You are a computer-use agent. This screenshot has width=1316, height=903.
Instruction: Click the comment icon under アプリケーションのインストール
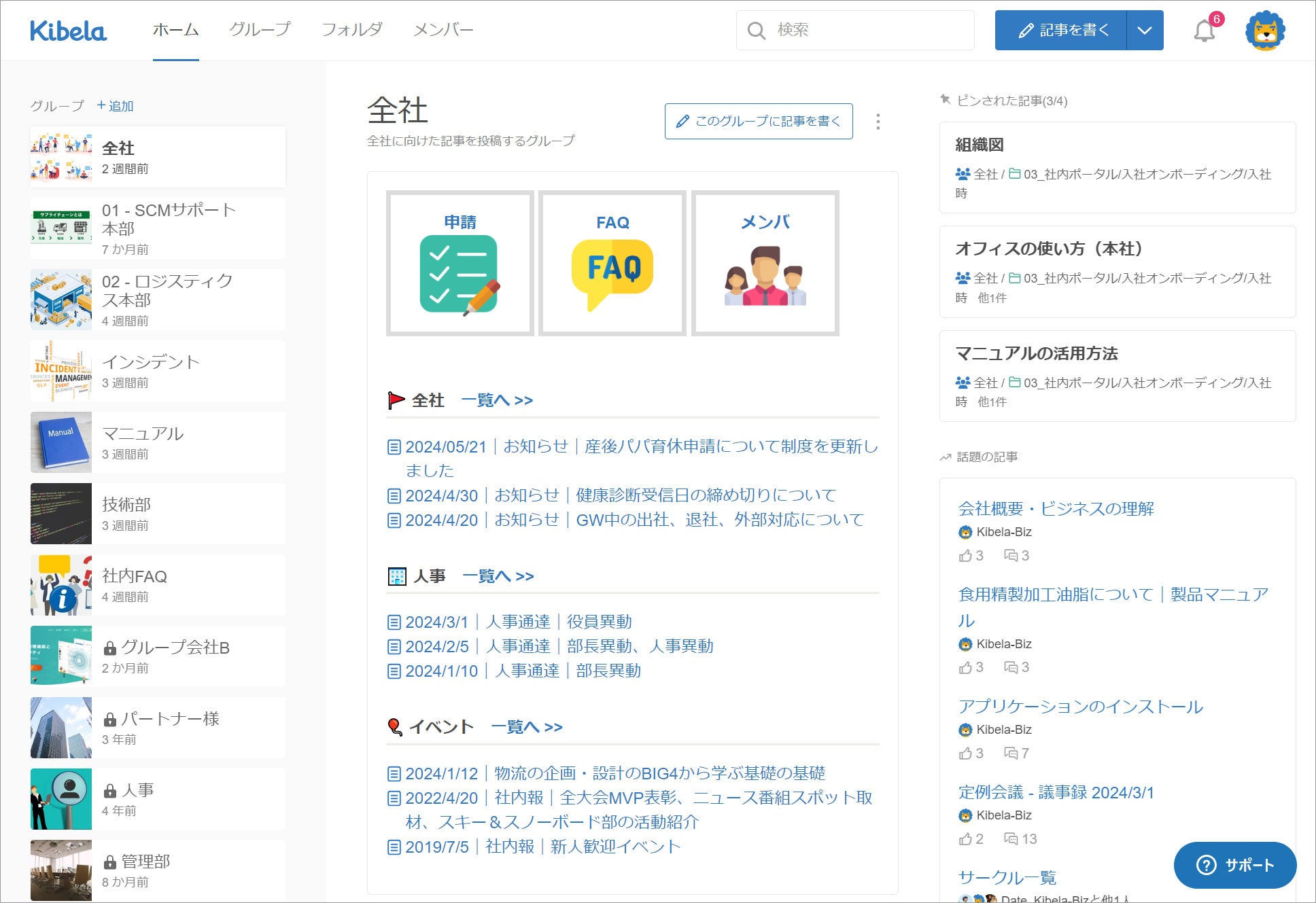(1011, 754)
